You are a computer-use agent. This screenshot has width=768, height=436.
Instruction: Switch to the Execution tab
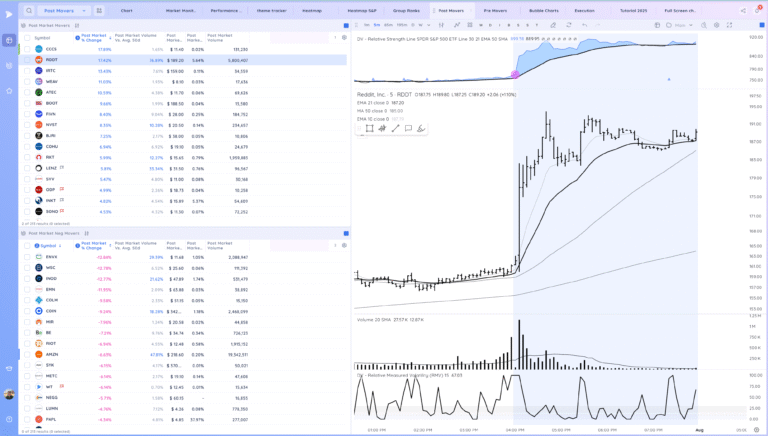tap(584, 10)
